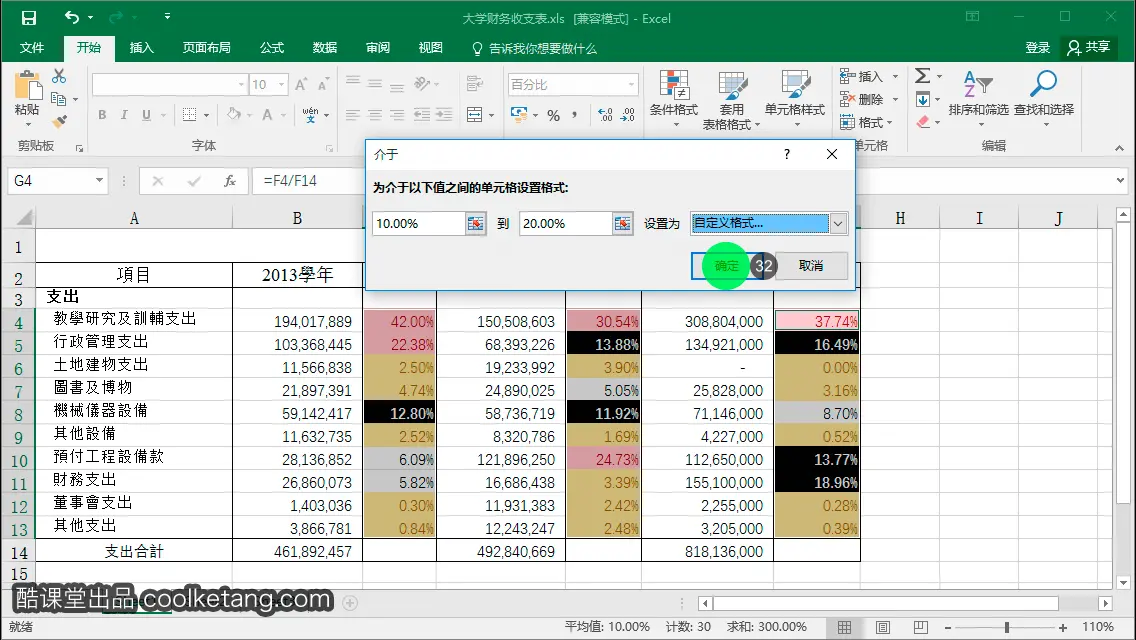This screenshot has height=640, width=1136.
Task: Click the Font Color A icon
Action: tap(267, 115)
